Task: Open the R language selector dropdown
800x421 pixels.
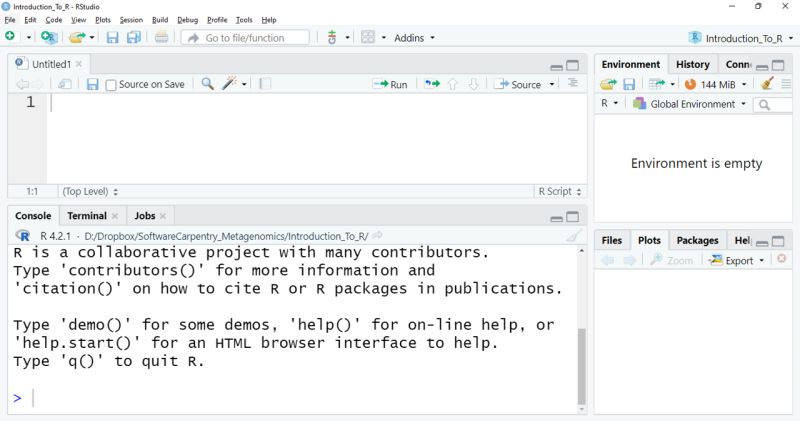Action: pyautogui.click(x=609, y=104)
